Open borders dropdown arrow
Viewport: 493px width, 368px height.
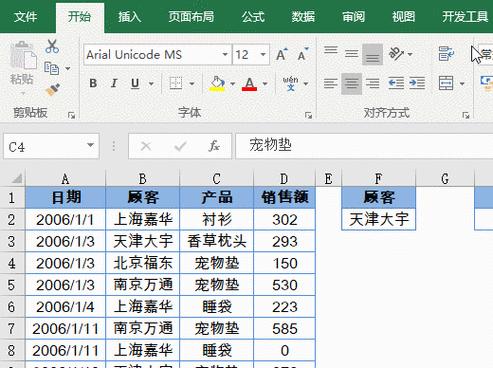(192, 83)
